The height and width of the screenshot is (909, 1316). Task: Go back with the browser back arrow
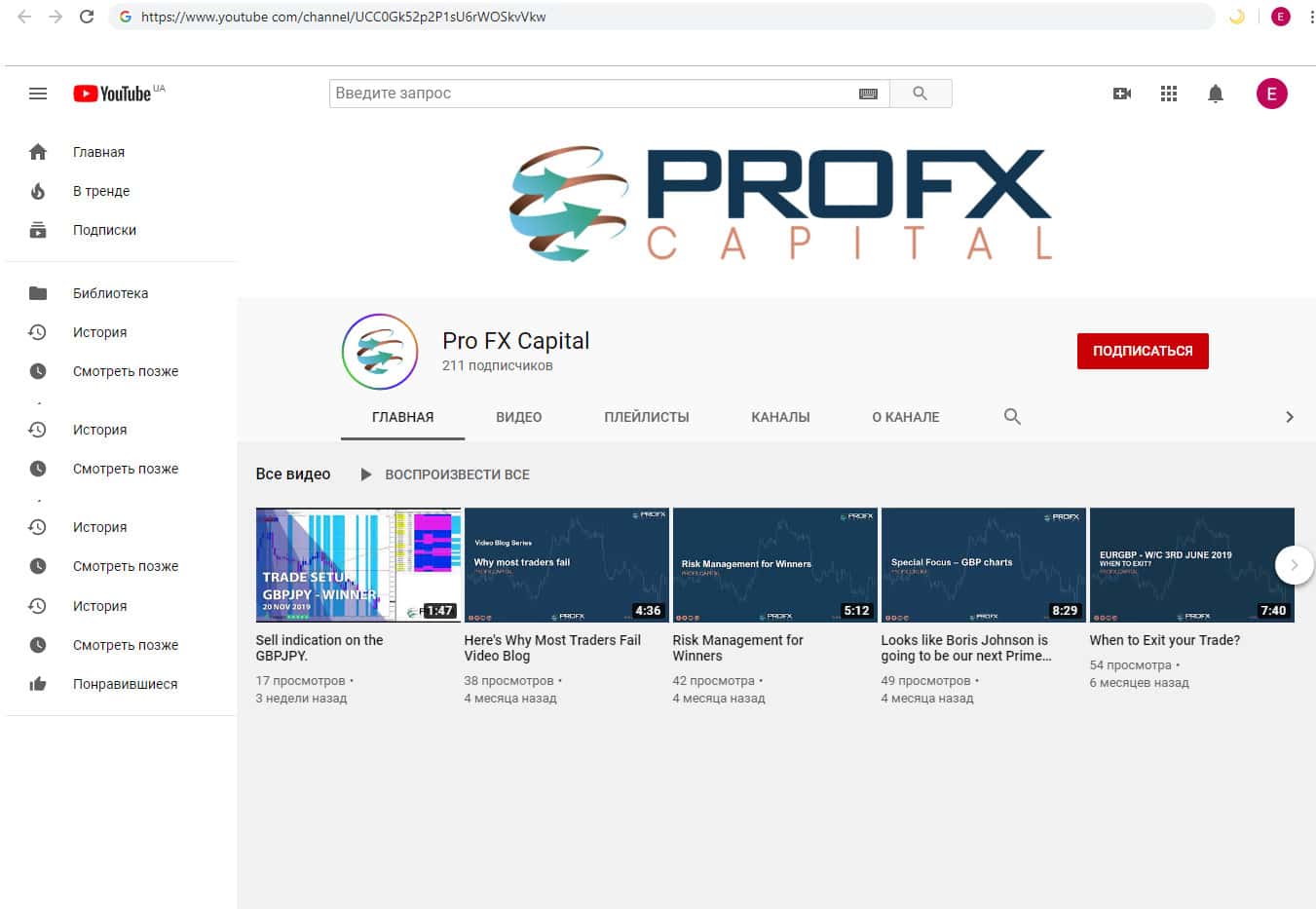pos(25,17)
